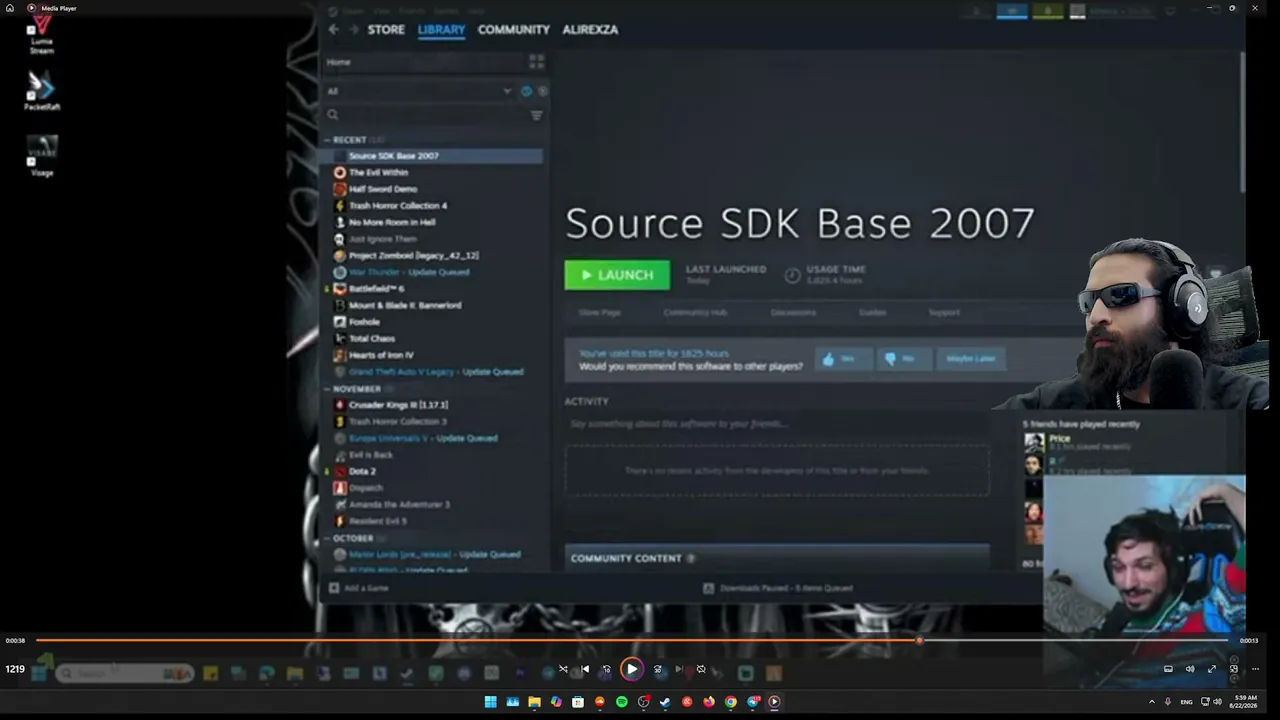Viewport: 1280px width, 720px height.
Task: Click the Media Player seek bar handle
Action: click(919, 640)
